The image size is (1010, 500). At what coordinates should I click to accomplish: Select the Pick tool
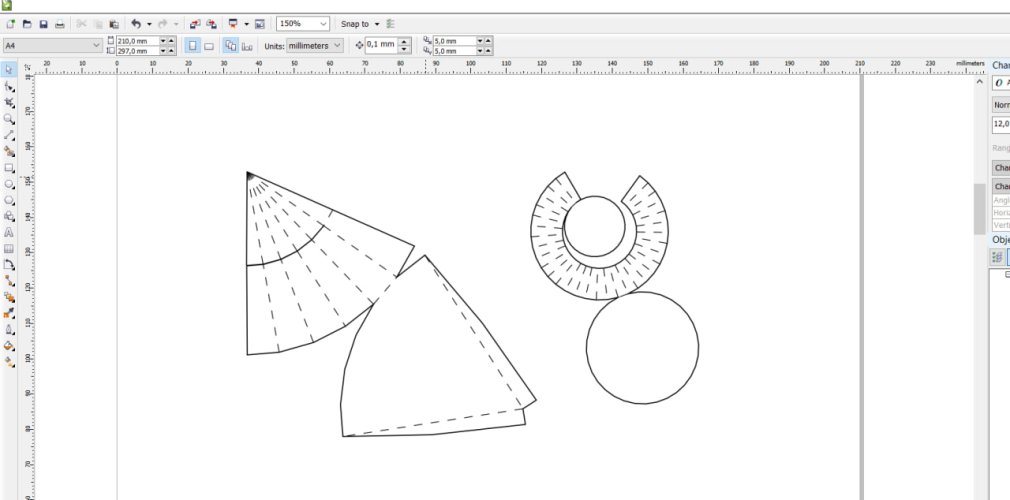[9, 70]
